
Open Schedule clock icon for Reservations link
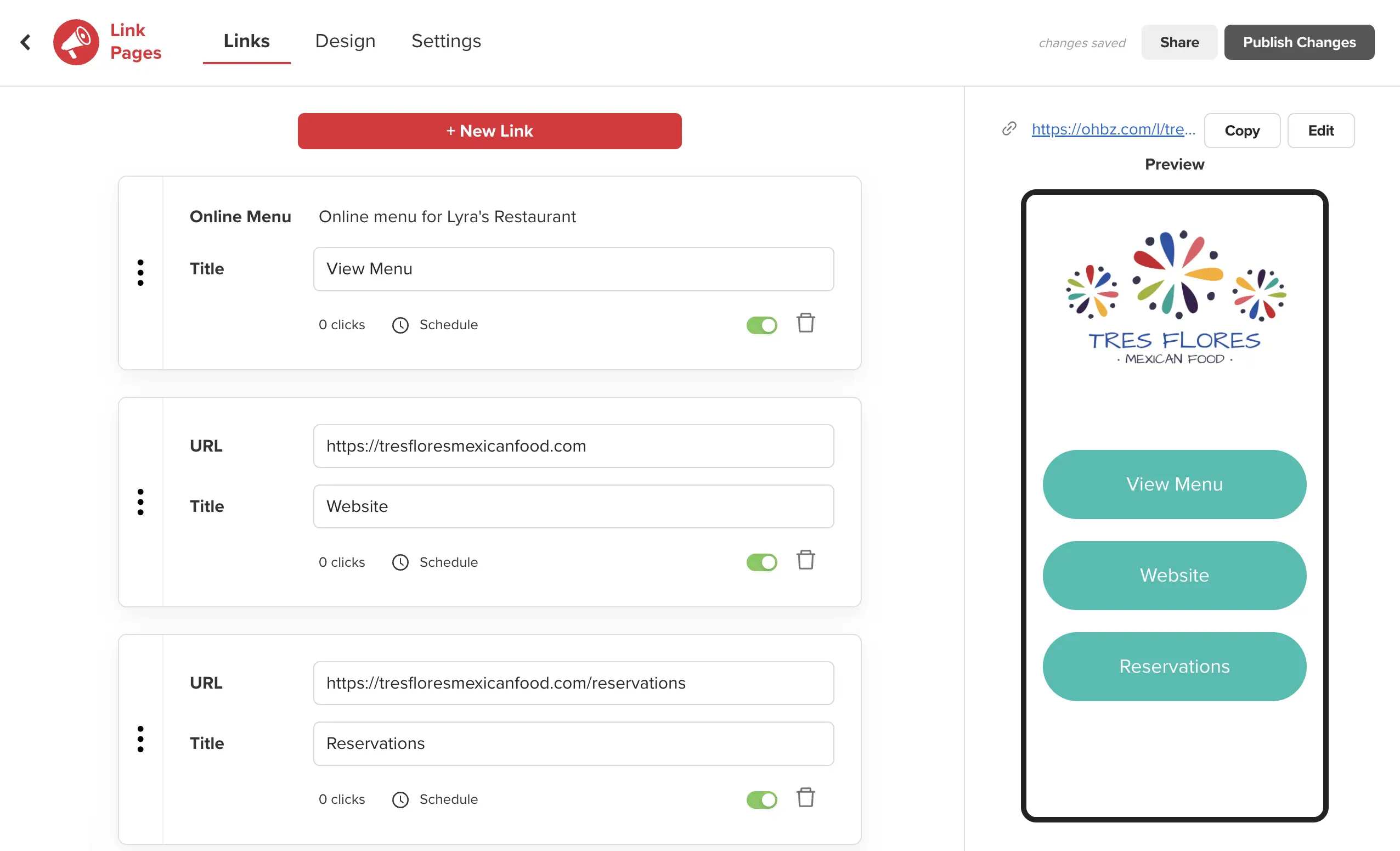coord(400,799)
